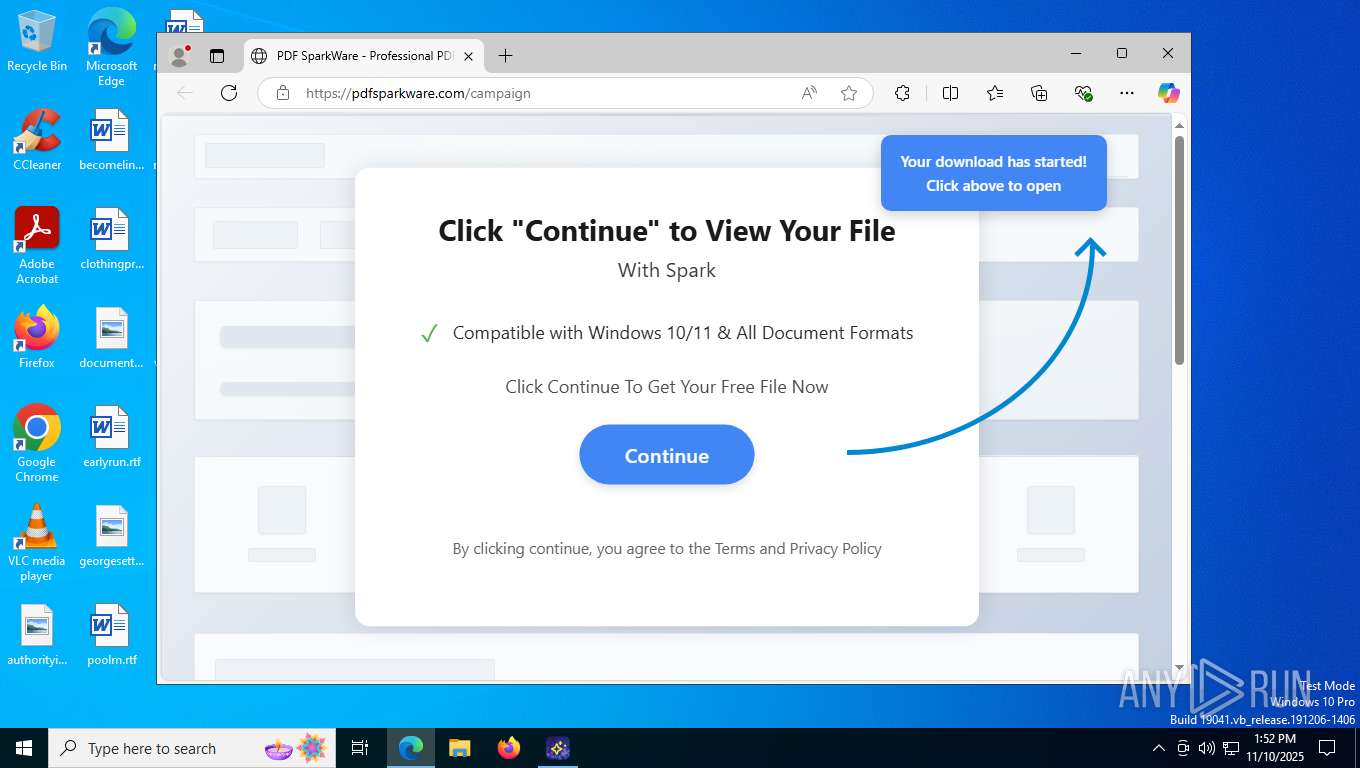Close the Edge browser window
Viewport: 1360px width, 768px height.
pyautogui.click(x=1167, y=53)
